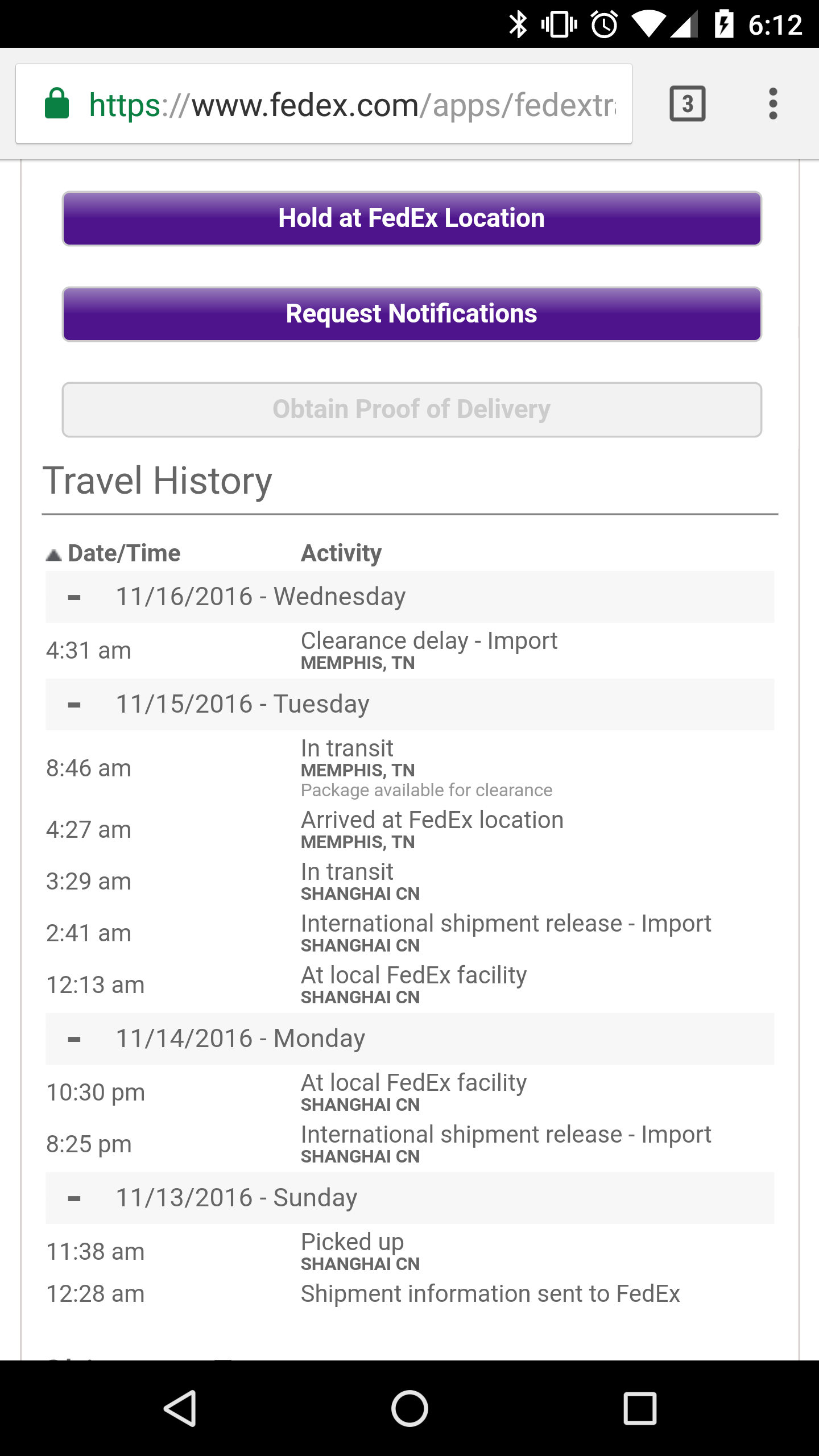Tap the Android back navigation button
819x1456 pixels.
pos(181,1408)
